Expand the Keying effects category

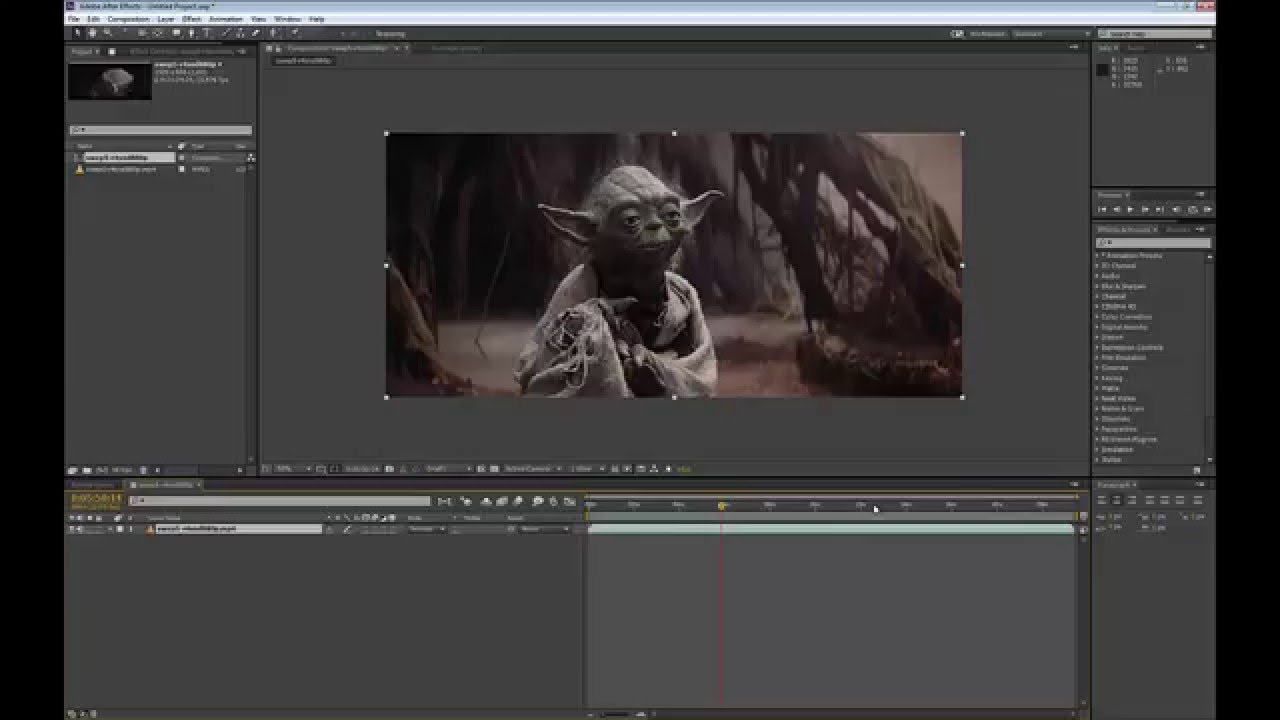[x=1097, y=378]
